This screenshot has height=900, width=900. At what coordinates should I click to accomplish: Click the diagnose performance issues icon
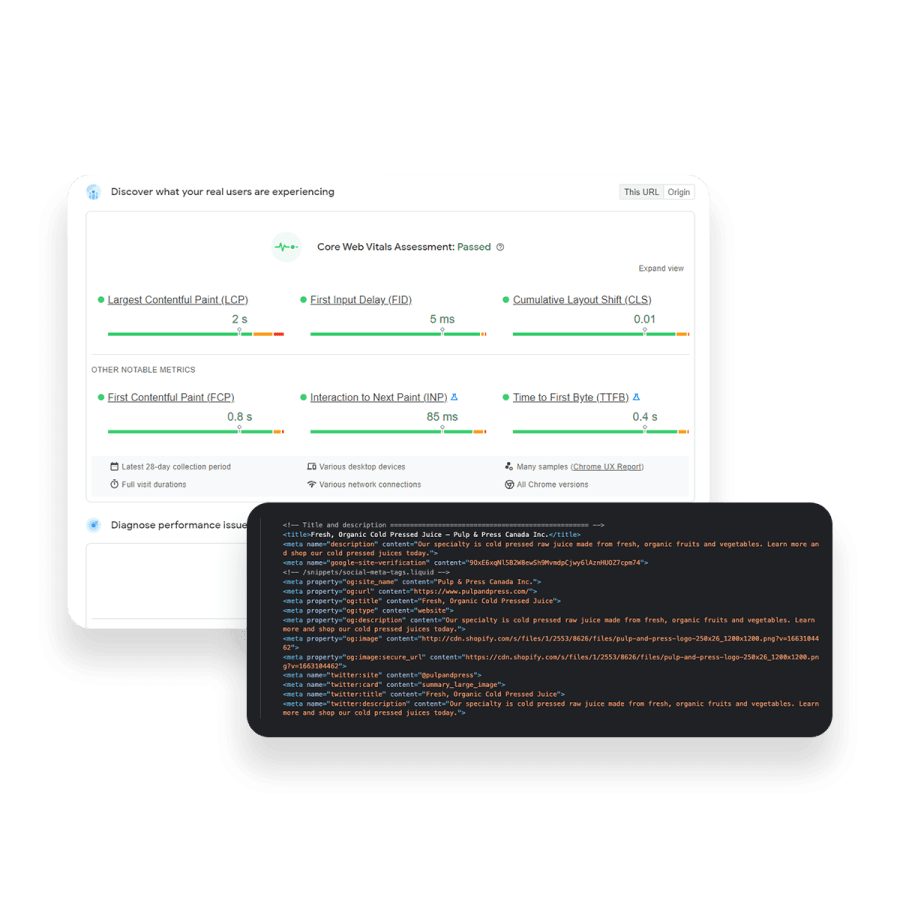pos(93,525)
